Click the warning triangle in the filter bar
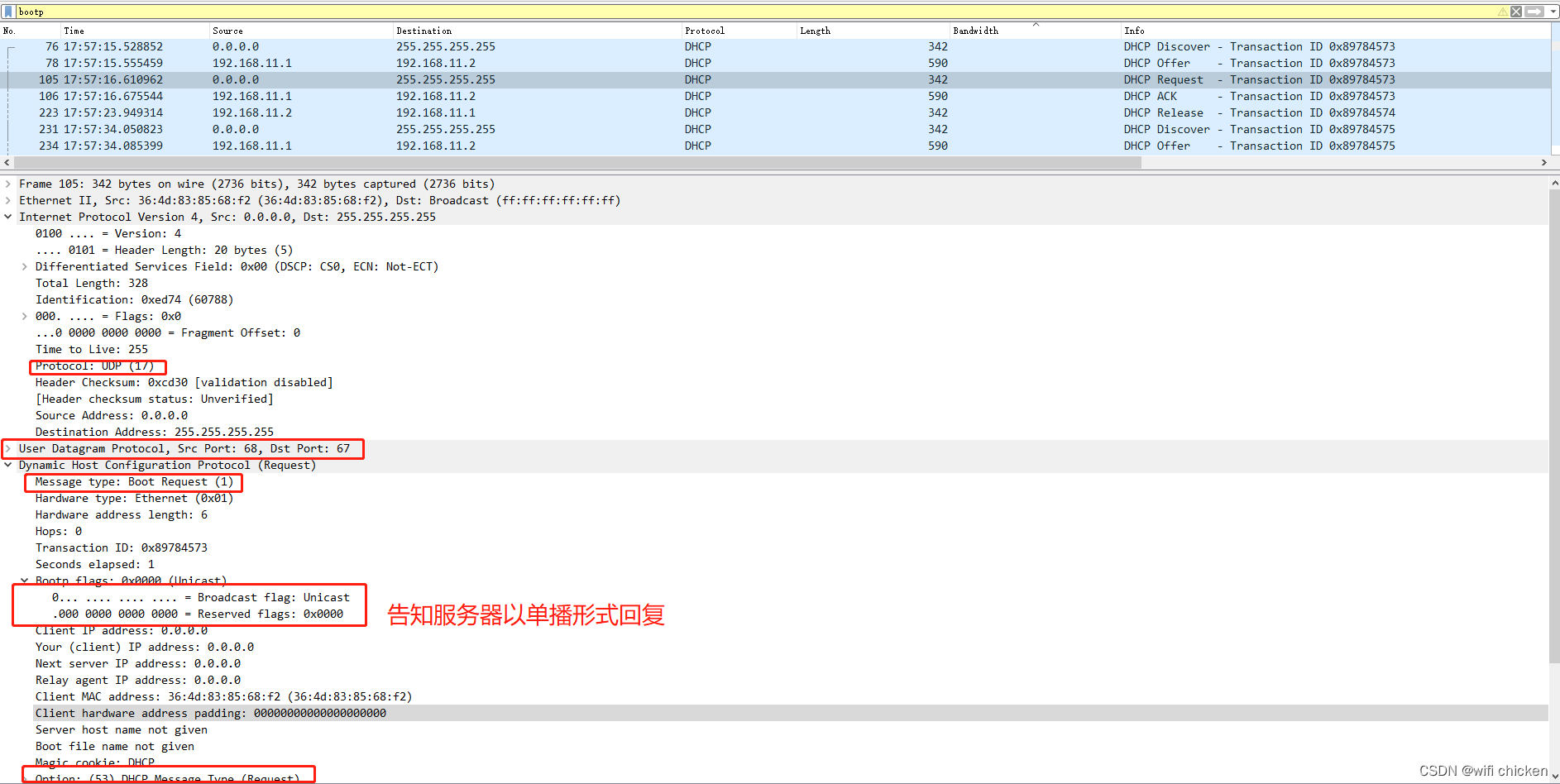 pyautogui.click(x=1502, y=12)
